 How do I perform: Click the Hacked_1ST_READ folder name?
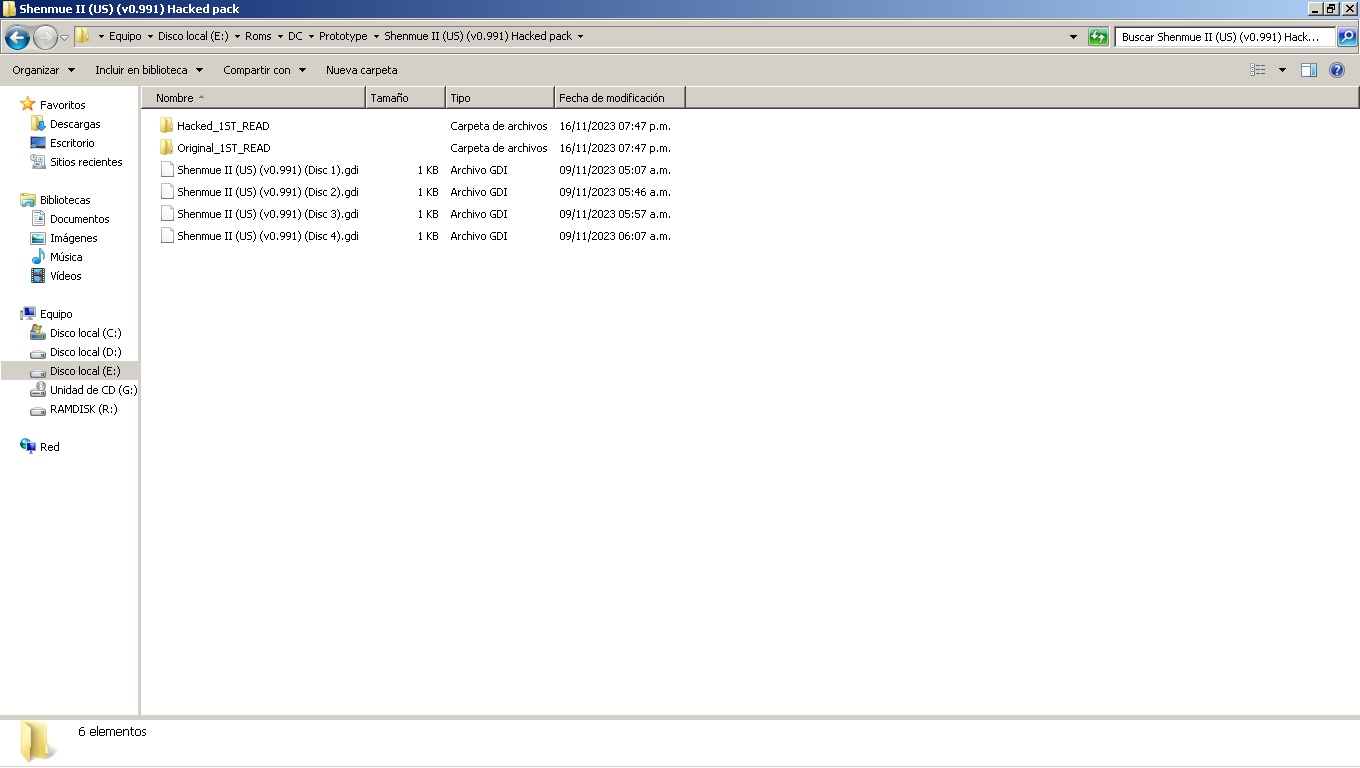pos(223,126)
